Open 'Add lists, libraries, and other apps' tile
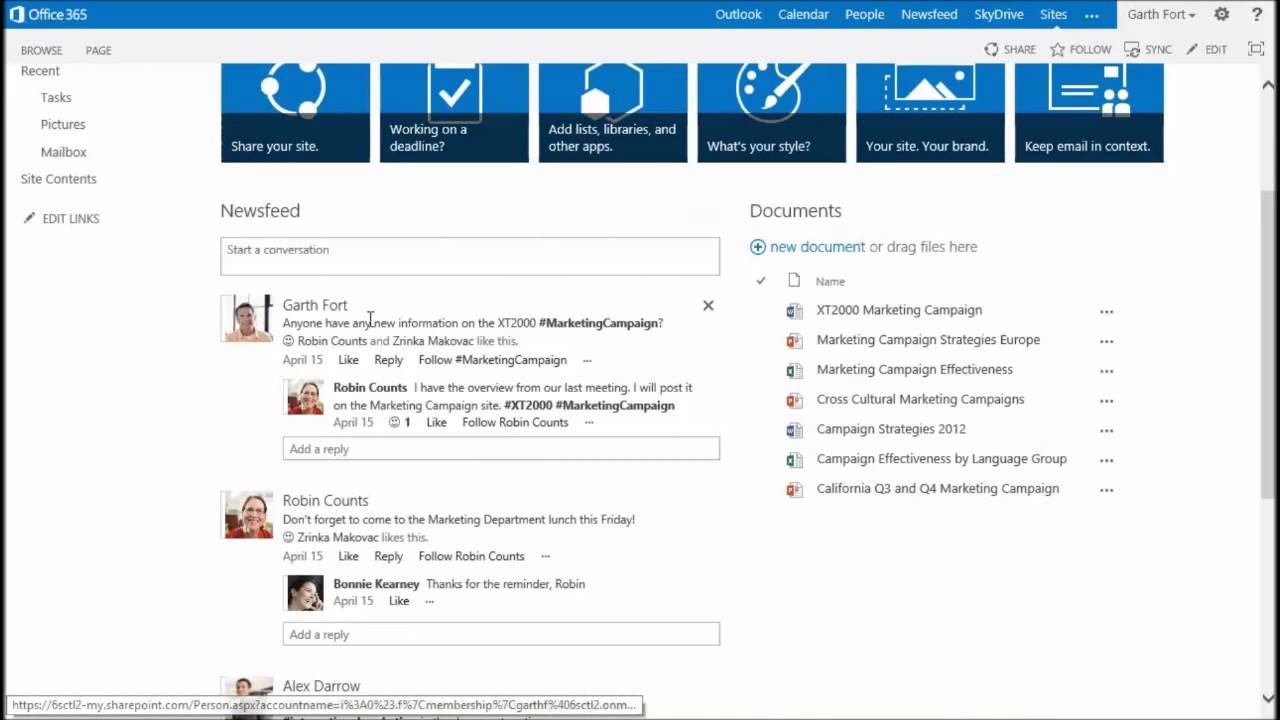The width and height of the screenshot is (1280, 720). point(613,112)
